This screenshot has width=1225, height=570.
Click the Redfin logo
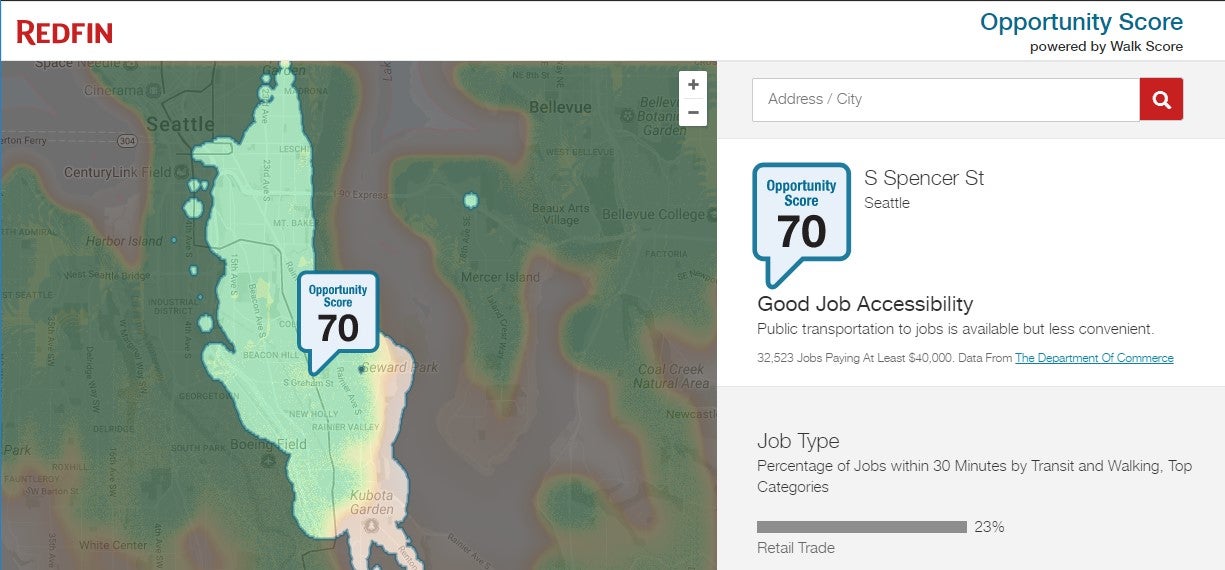[65, 33]
